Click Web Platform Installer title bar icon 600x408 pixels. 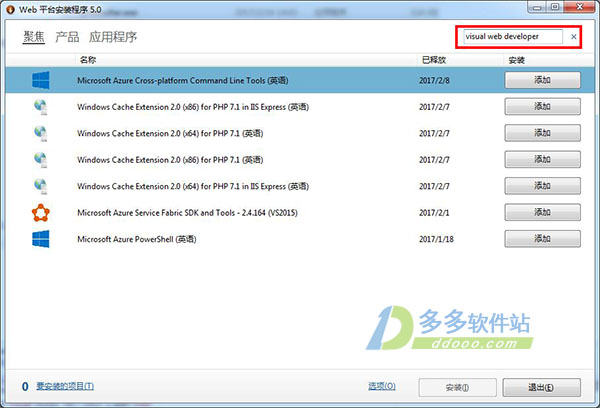coord(10,10)
